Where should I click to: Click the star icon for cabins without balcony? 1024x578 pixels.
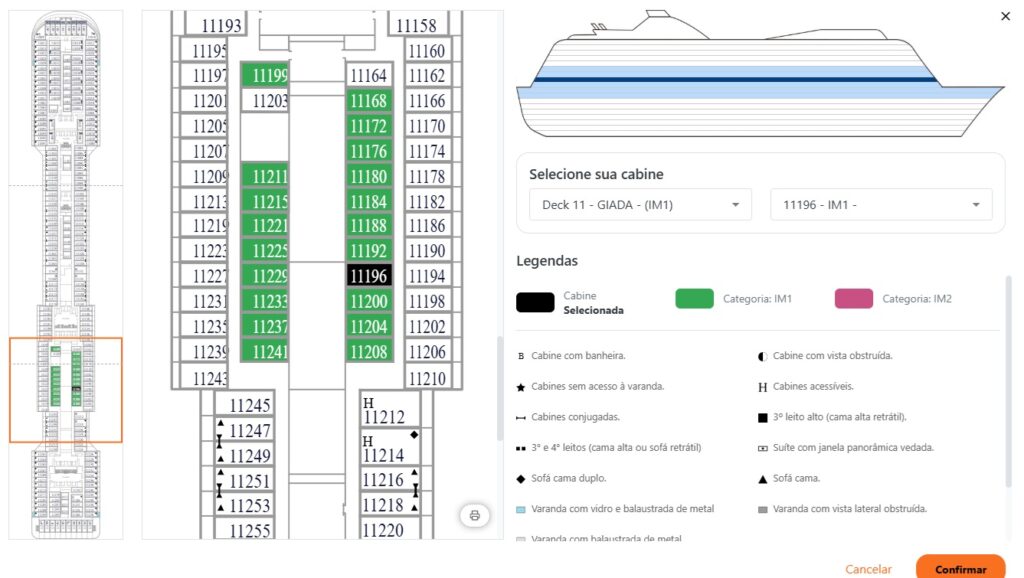click(521, 386)
